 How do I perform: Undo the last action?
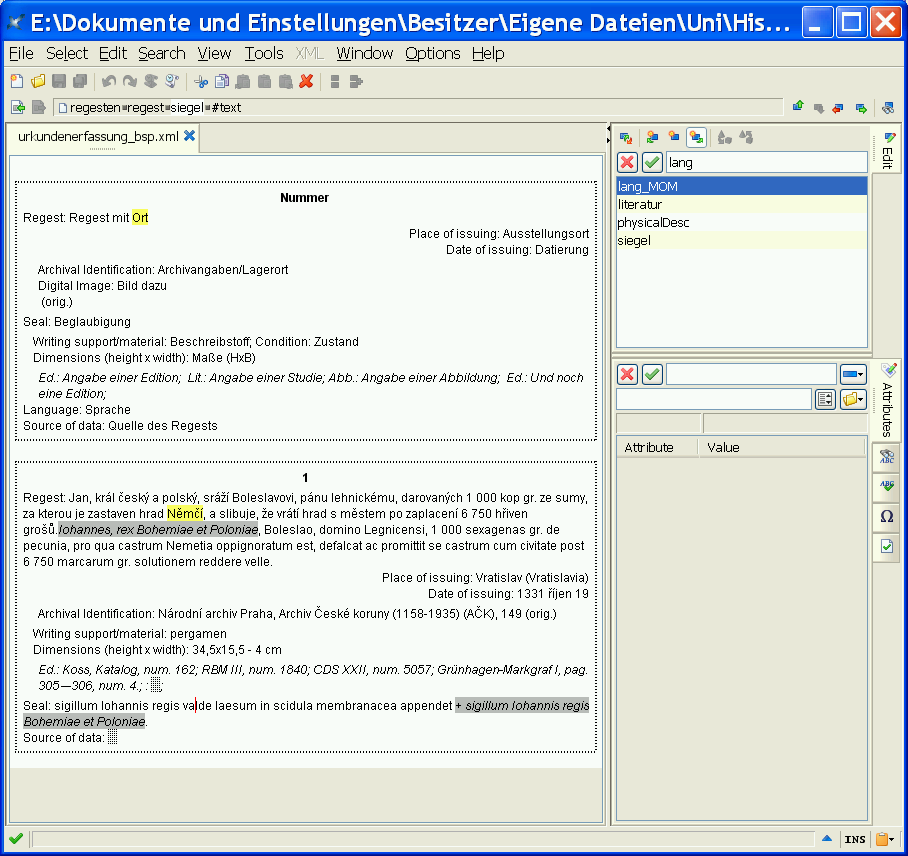[x=109, y=82]
